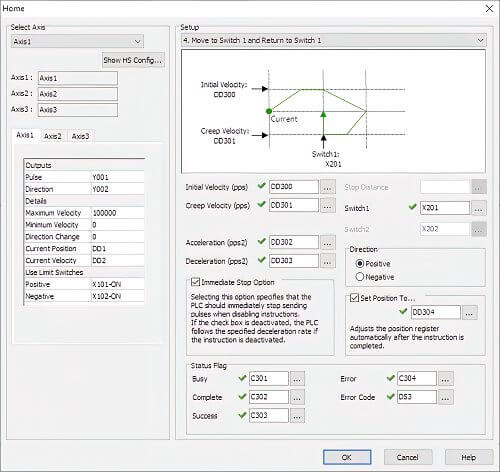Click the Success C303 input field
500x472 pixels.
269,416
